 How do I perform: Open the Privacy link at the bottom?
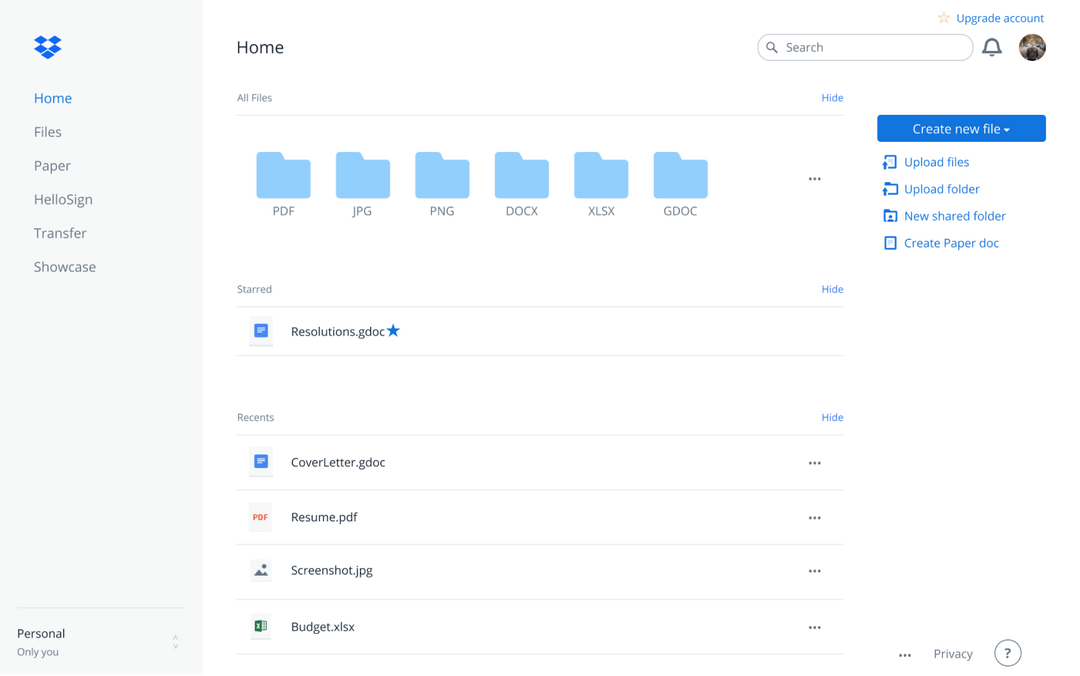click(x=952, y=653)
